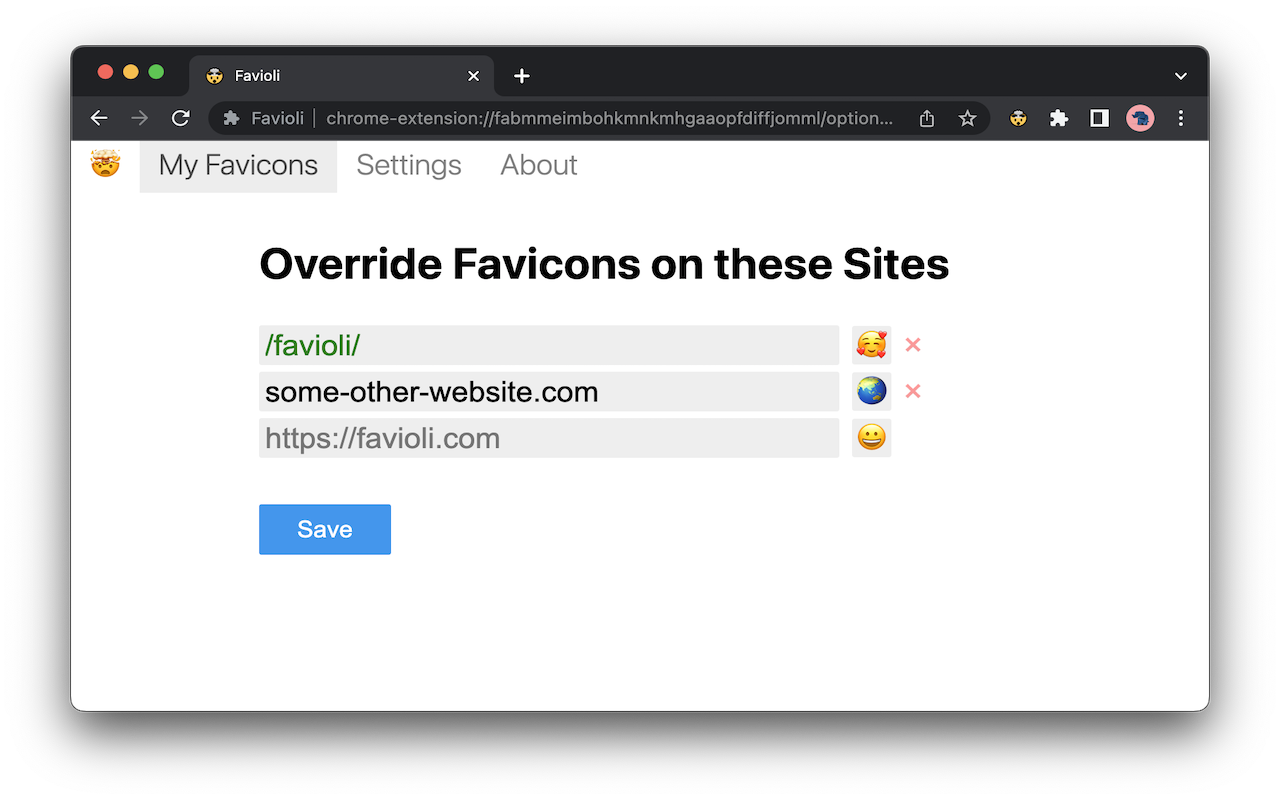This screenshot has height=800, width=1280.
Task: Open the Chrome three-dot menu
Action: [x=1181, y=118]
